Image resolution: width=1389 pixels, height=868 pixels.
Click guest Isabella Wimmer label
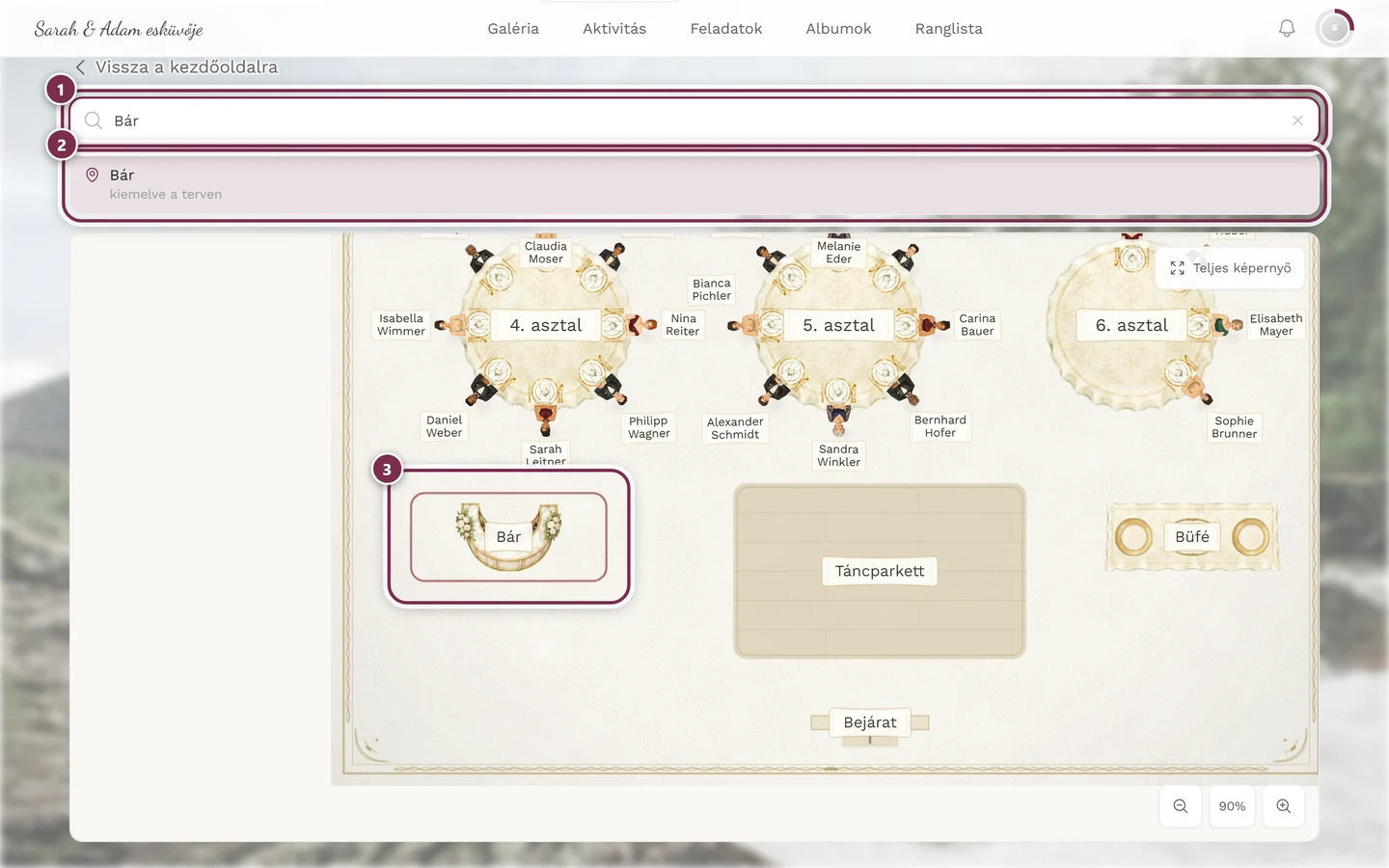tap(401, 325)
